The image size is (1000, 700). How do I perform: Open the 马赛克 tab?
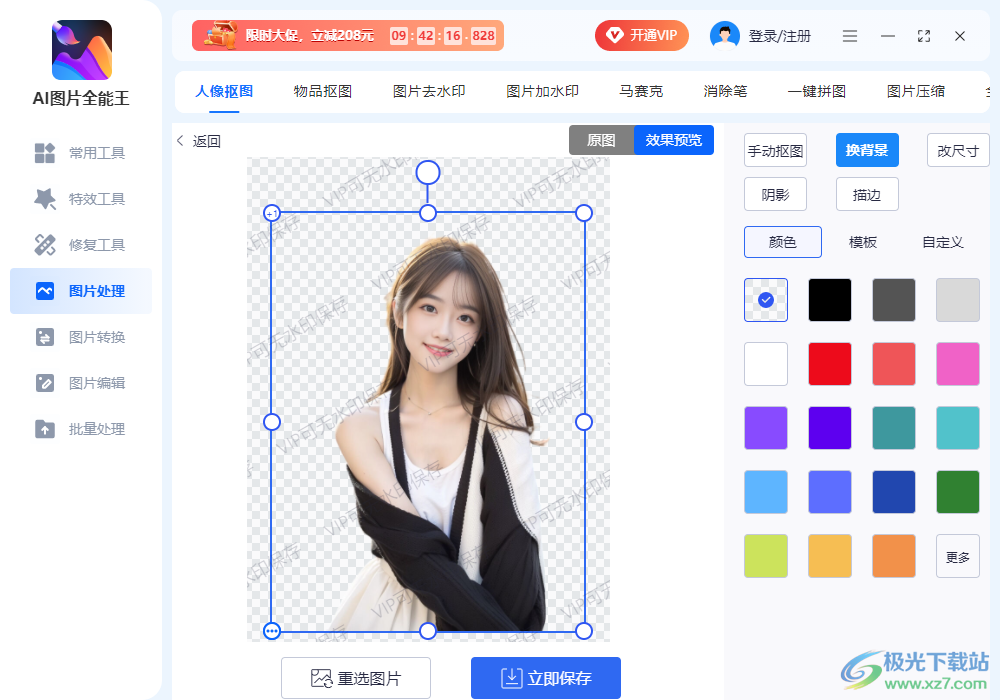point(641,90)
